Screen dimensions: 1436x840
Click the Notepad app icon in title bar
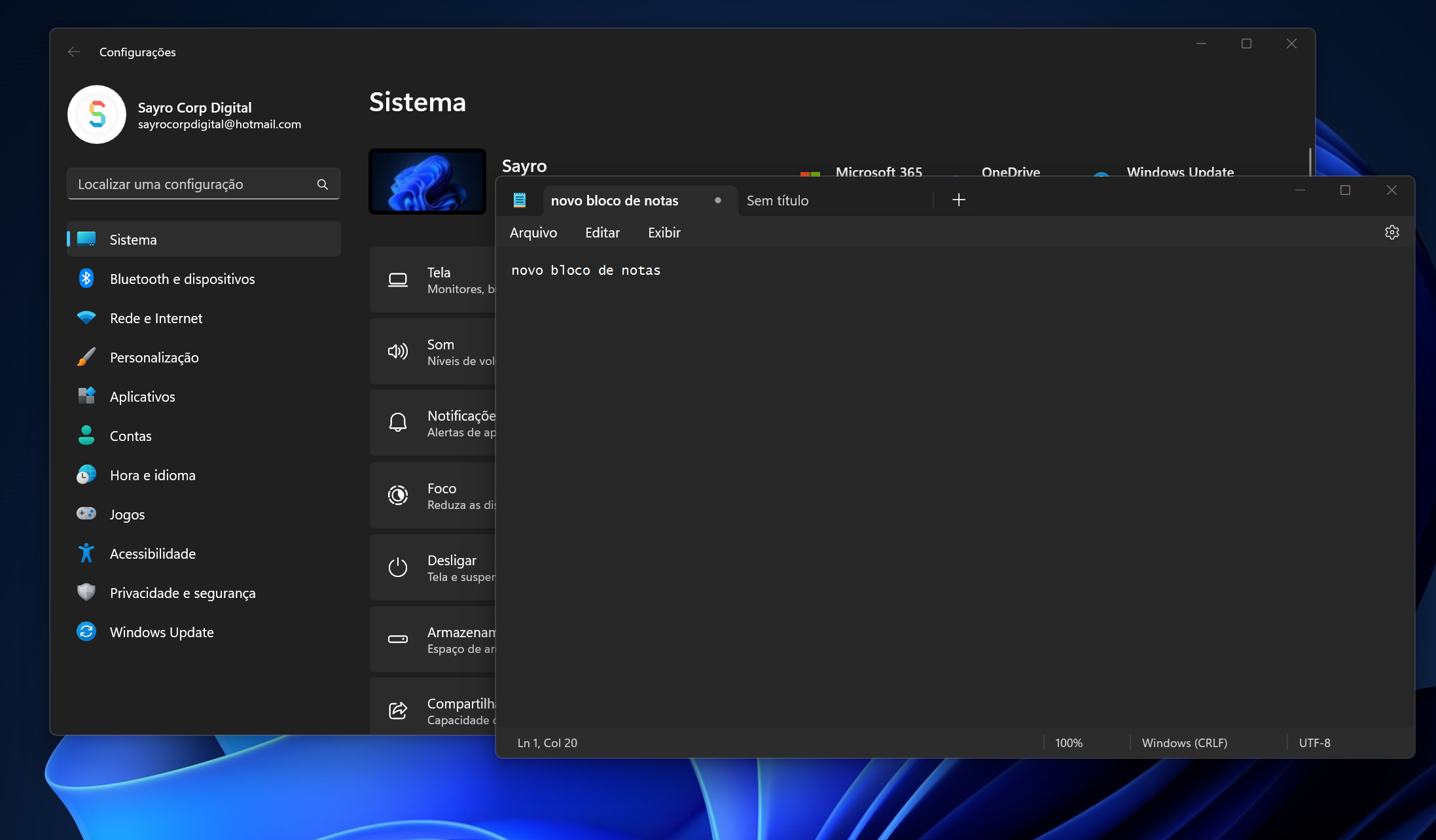click(520, 200)
